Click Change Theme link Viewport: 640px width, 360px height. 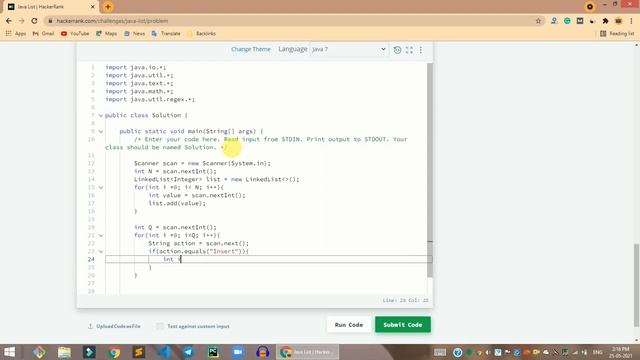(251, 49)
